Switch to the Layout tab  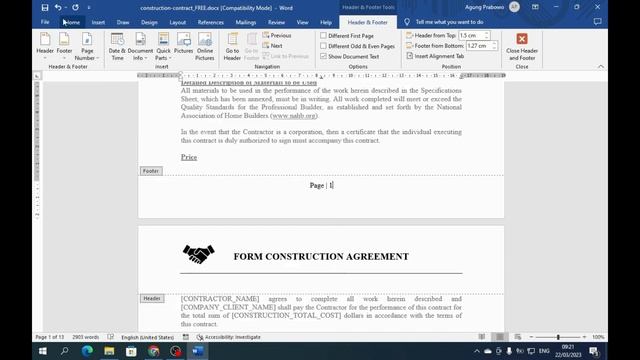178,22
